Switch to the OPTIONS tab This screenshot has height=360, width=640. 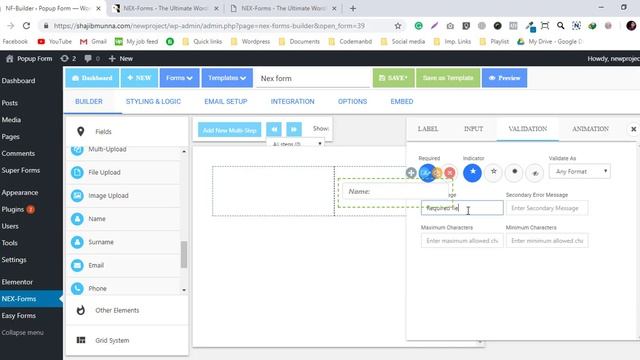pyautogui.click(x=352, y=102)
